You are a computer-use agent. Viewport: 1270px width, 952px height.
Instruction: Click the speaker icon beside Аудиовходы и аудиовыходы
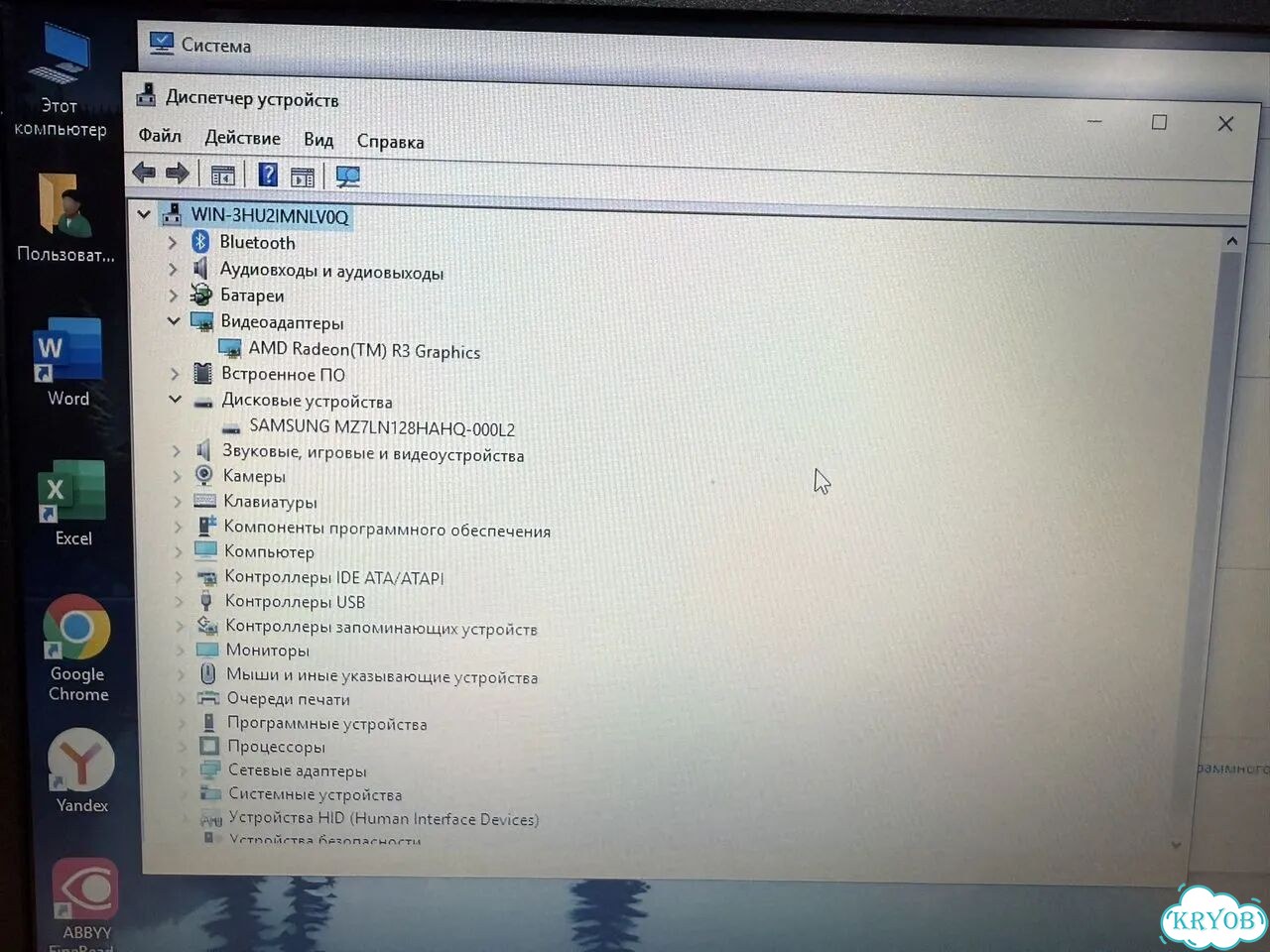click(200, 268)
